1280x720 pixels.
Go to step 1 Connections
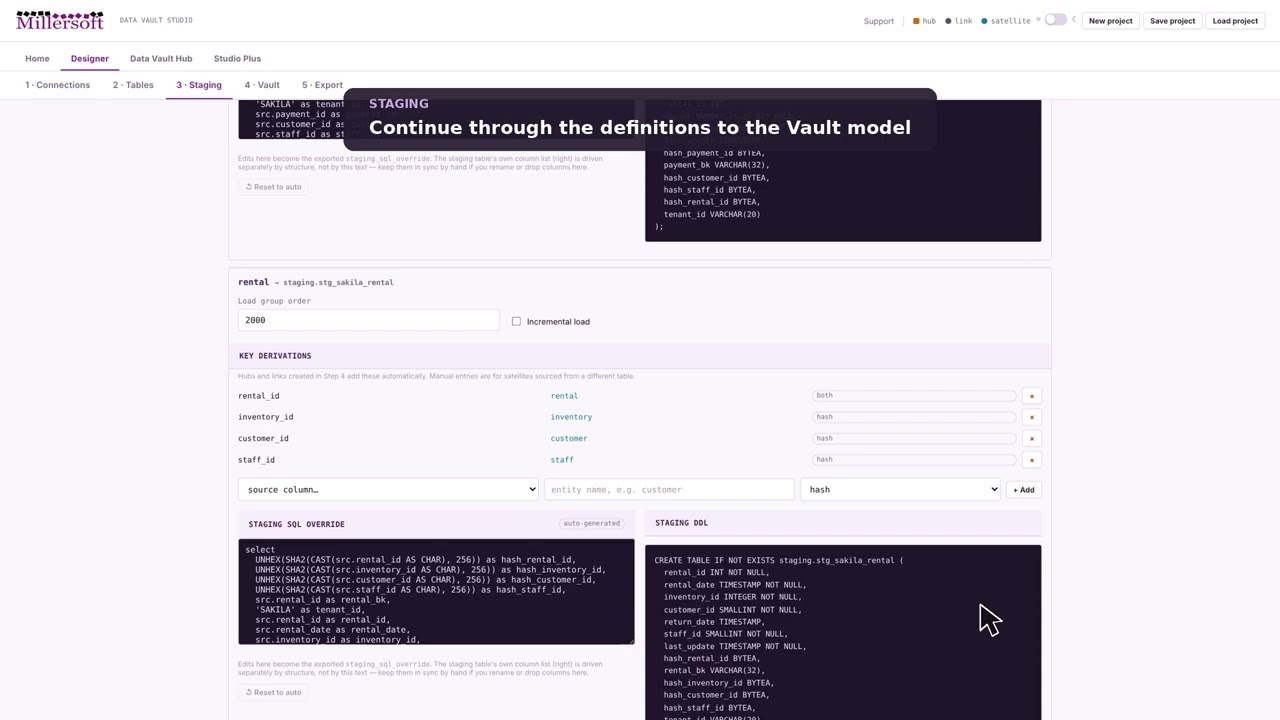click(x=58, y=85)
